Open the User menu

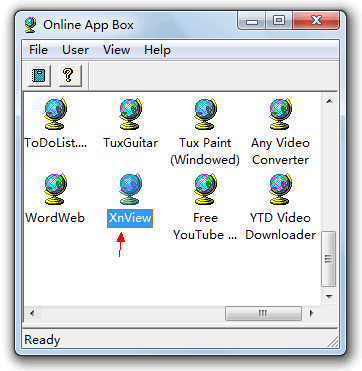[x=75, y=50]
